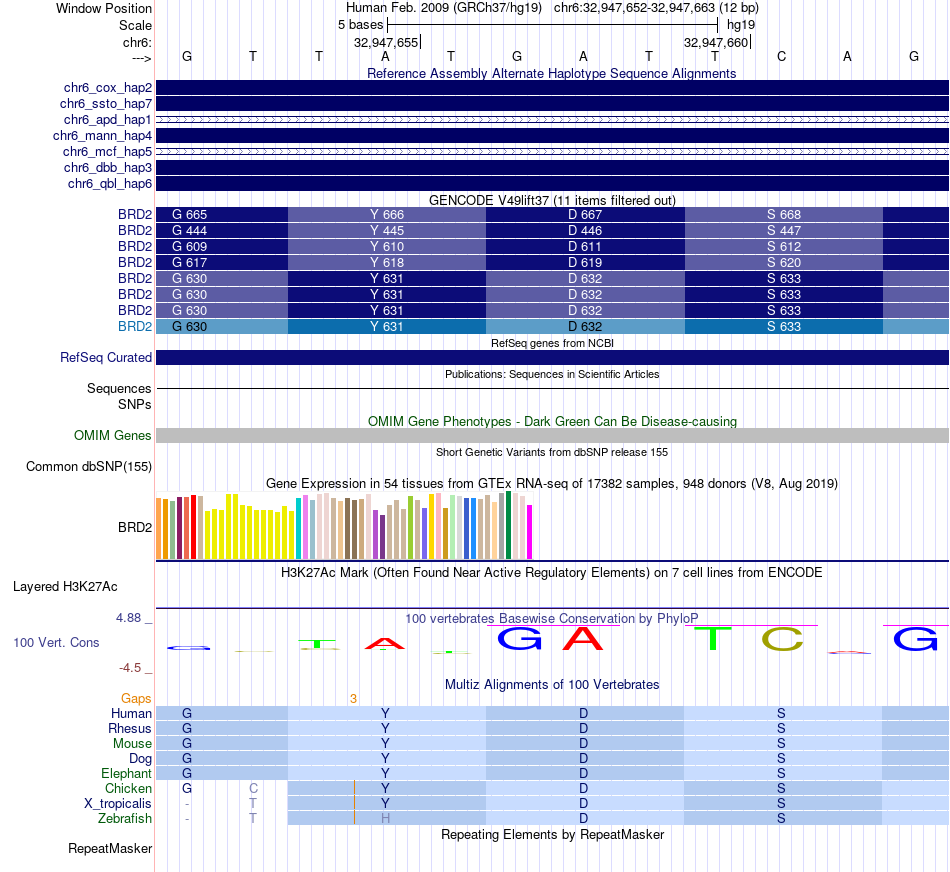This screenshot has height=872, width=950.
Task: Select the Human species label
Action: pos(131,713)
